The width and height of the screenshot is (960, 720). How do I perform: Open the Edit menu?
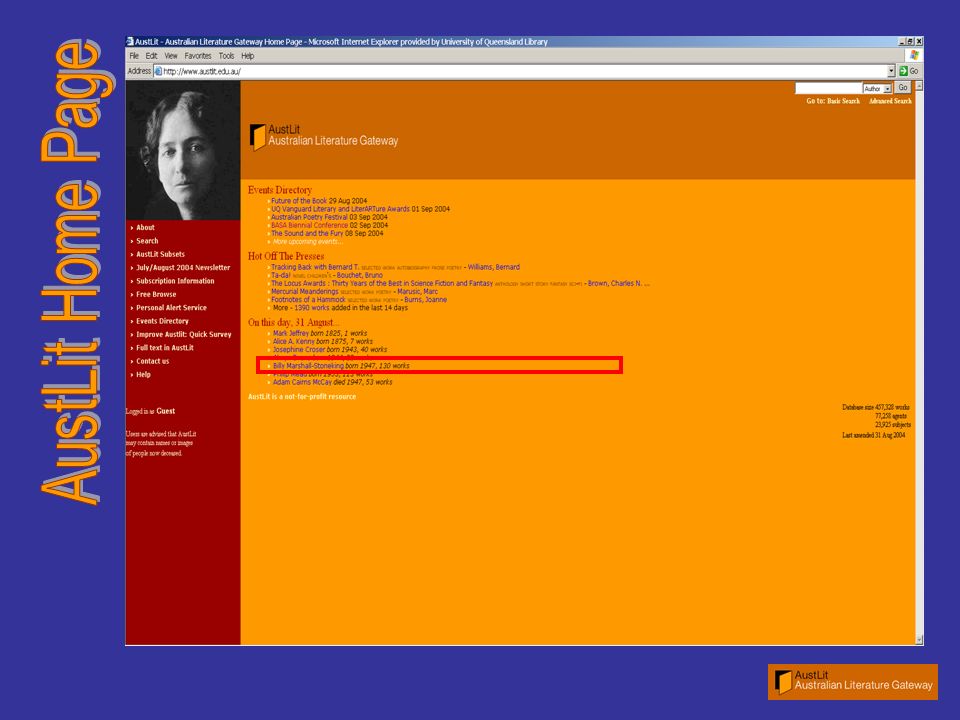click(x=151, y=56)
